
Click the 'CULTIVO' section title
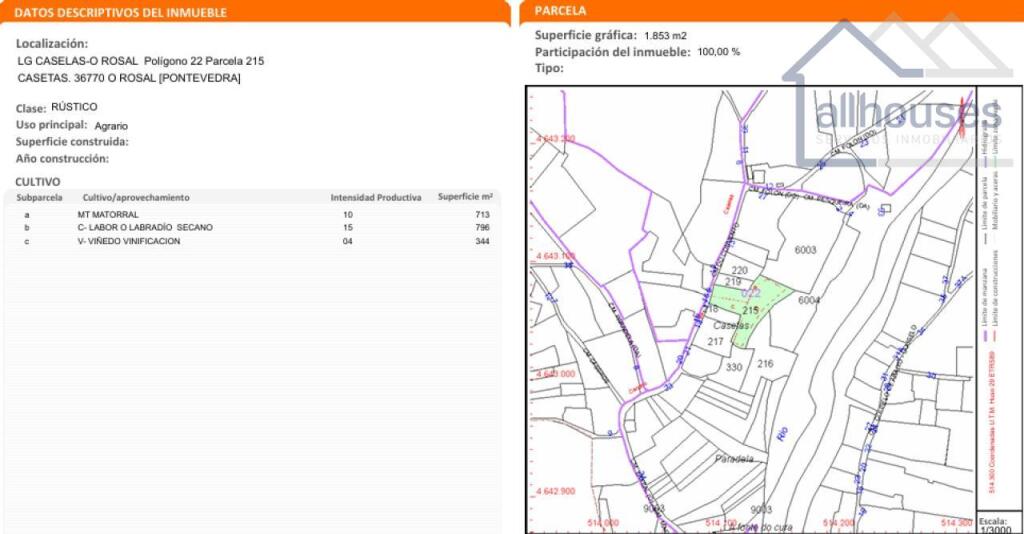coord(37,182)
